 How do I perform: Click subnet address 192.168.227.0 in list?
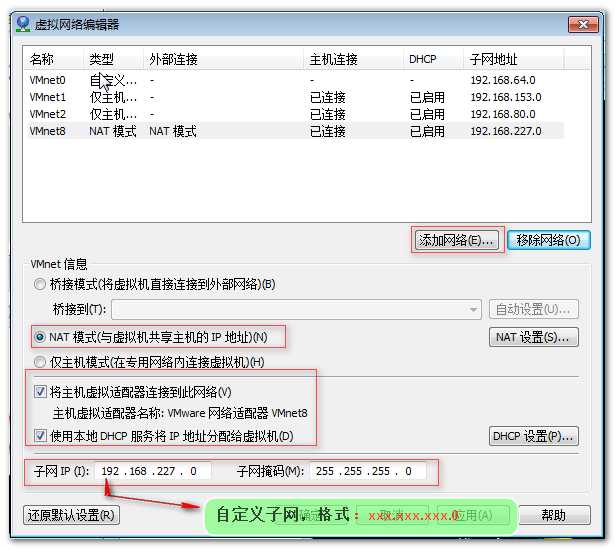click(x=506, y=131)
